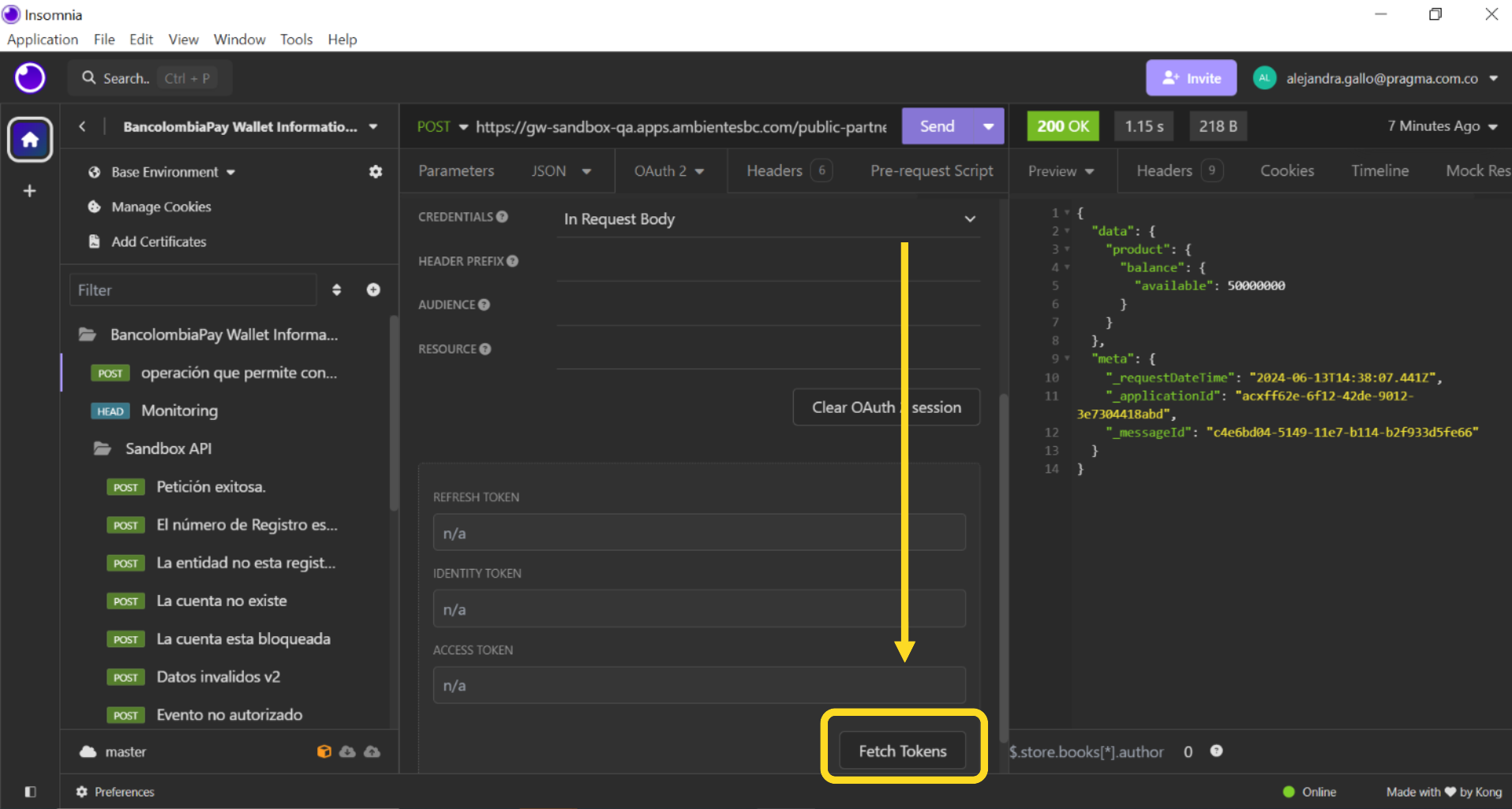Click Fetch Tokens button
The height and width of the screenshot is (809, 1512).
click(903, 751)
